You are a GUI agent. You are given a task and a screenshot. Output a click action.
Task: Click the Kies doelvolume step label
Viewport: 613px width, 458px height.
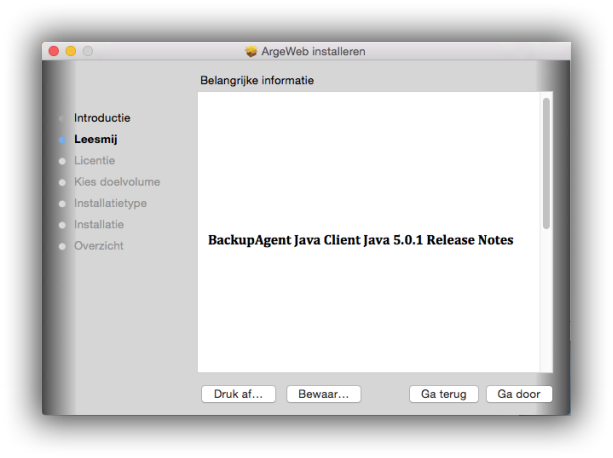(117, 182)
